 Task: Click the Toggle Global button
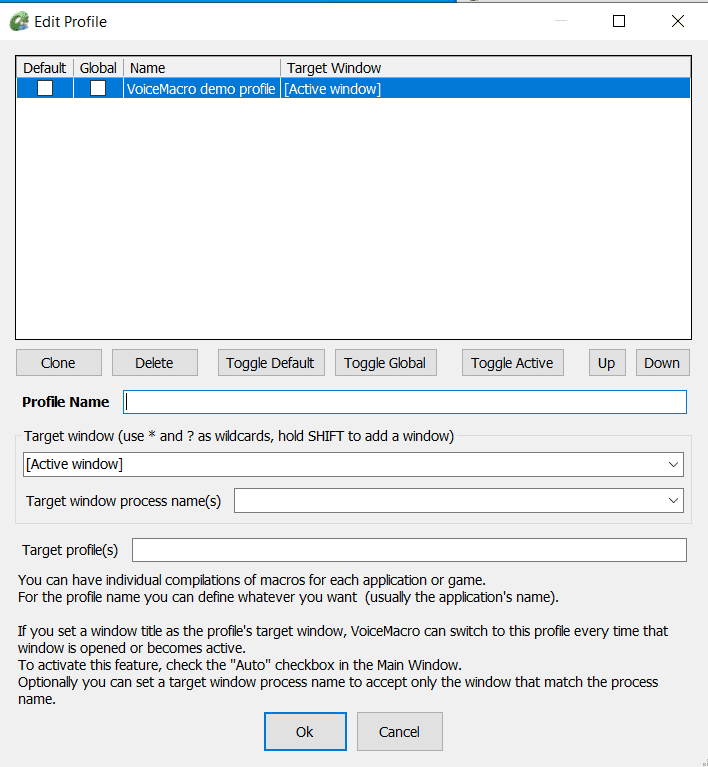pos(386,363)
